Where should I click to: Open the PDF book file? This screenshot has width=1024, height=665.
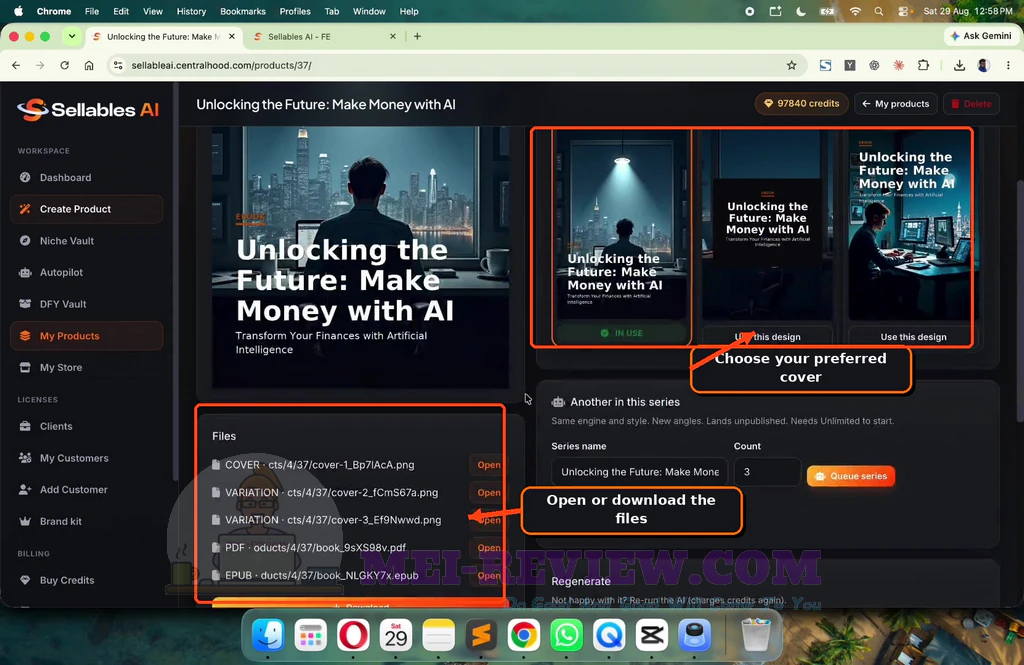488,547
